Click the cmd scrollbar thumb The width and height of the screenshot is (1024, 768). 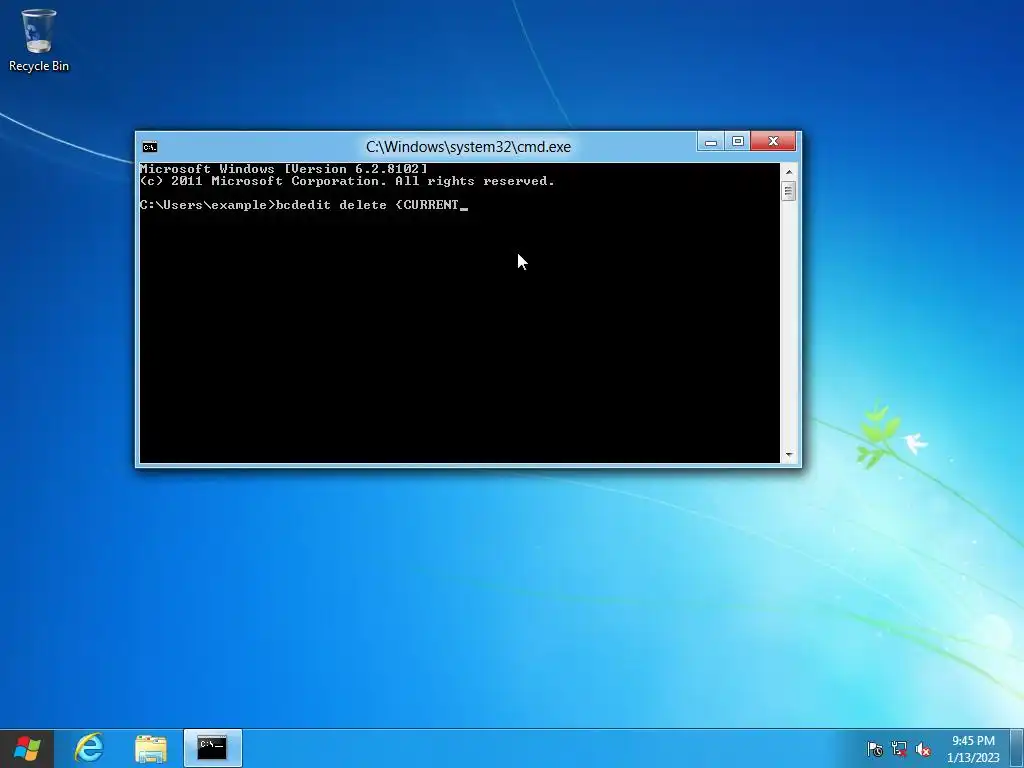[788, 191]
